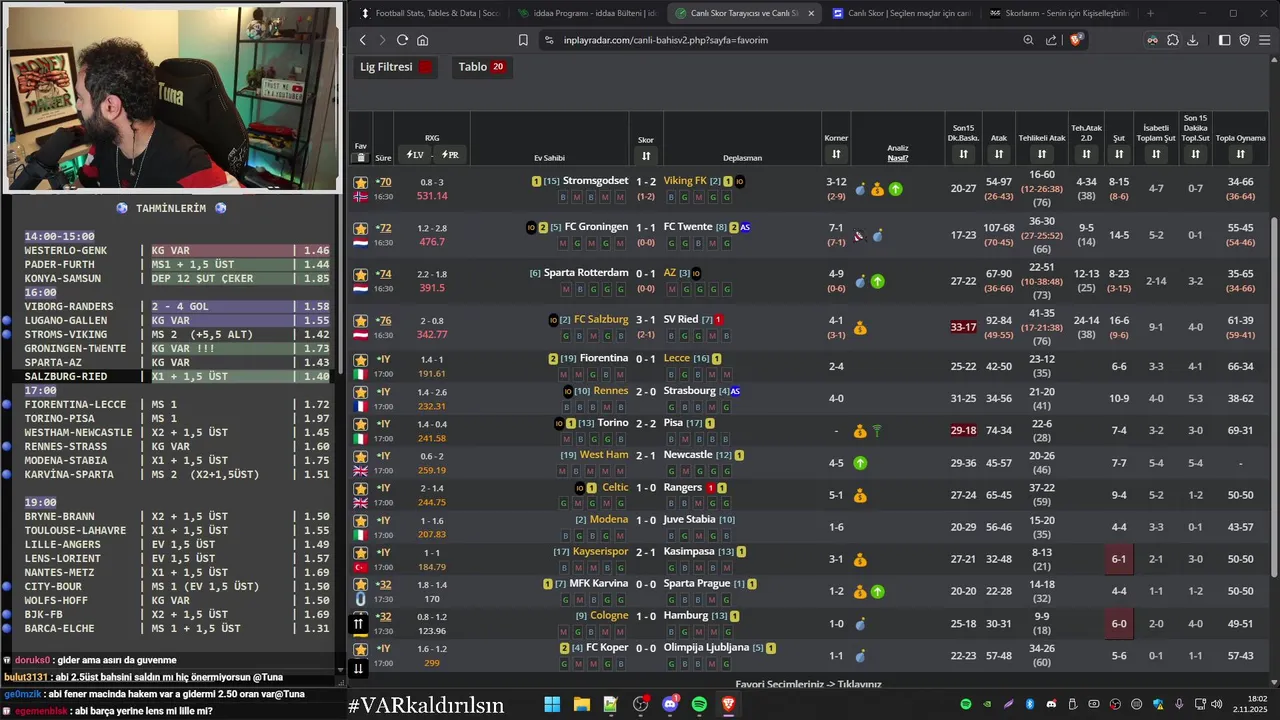The width and height of the screenshot is (1280, 720).
Task: Open Windows Start menu
Action: 552,704
